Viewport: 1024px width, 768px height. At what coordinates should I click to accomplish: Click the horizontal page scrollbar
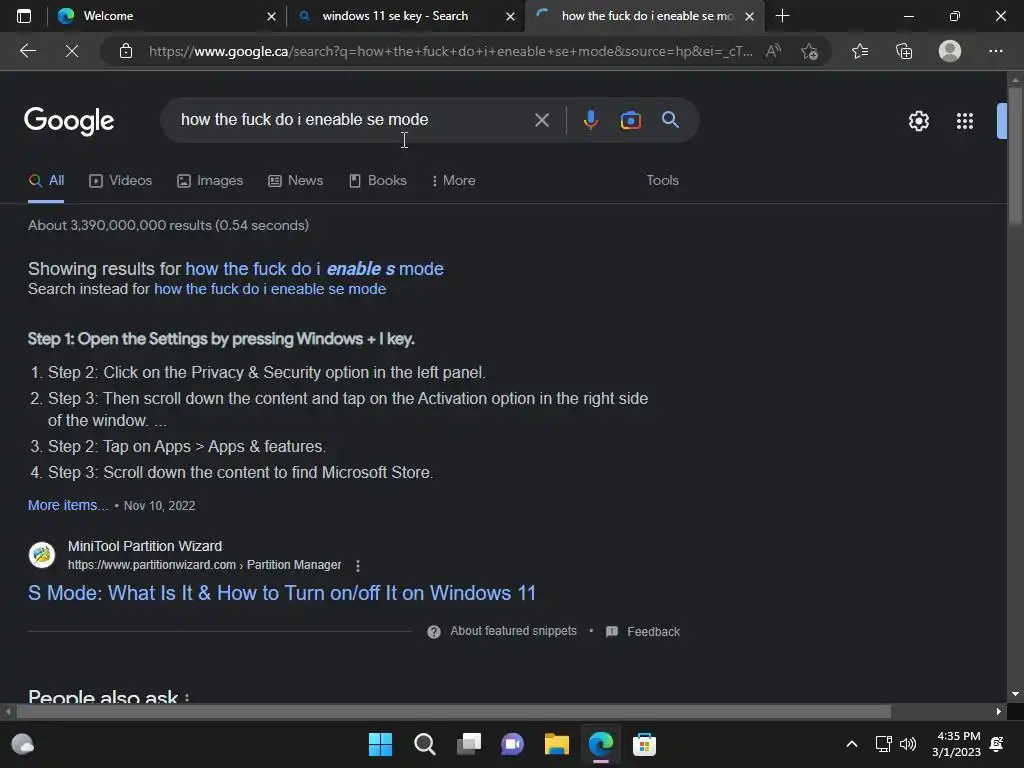pyautogui.click(x=455, y=711)
